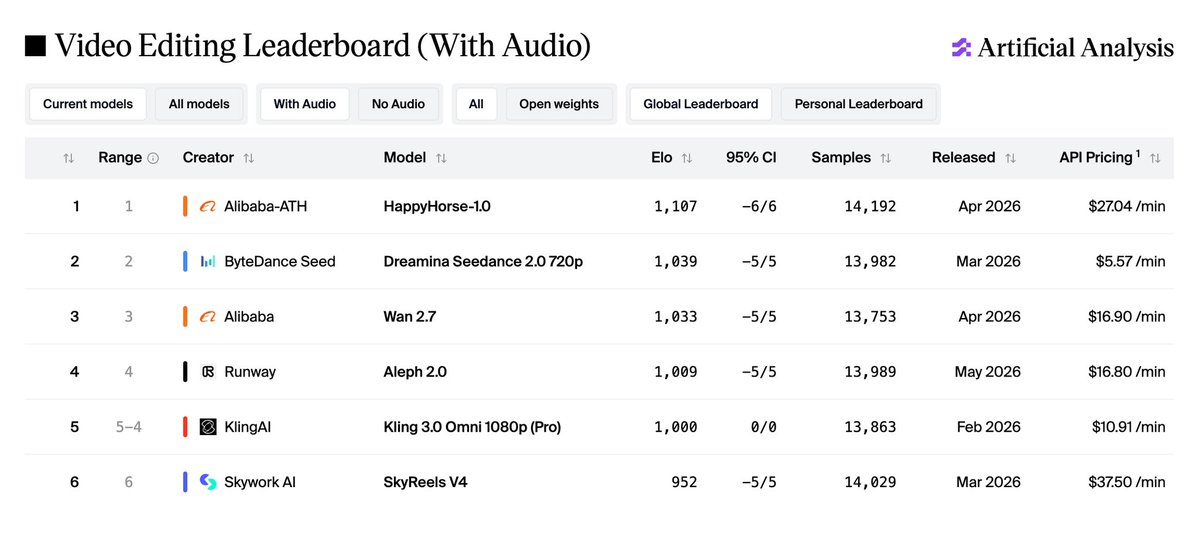Open Kling 3.0 Omni 1080p (Pro) model
Screen dimensions: 1199x534
pyautogui.click(x=473, y=427)
